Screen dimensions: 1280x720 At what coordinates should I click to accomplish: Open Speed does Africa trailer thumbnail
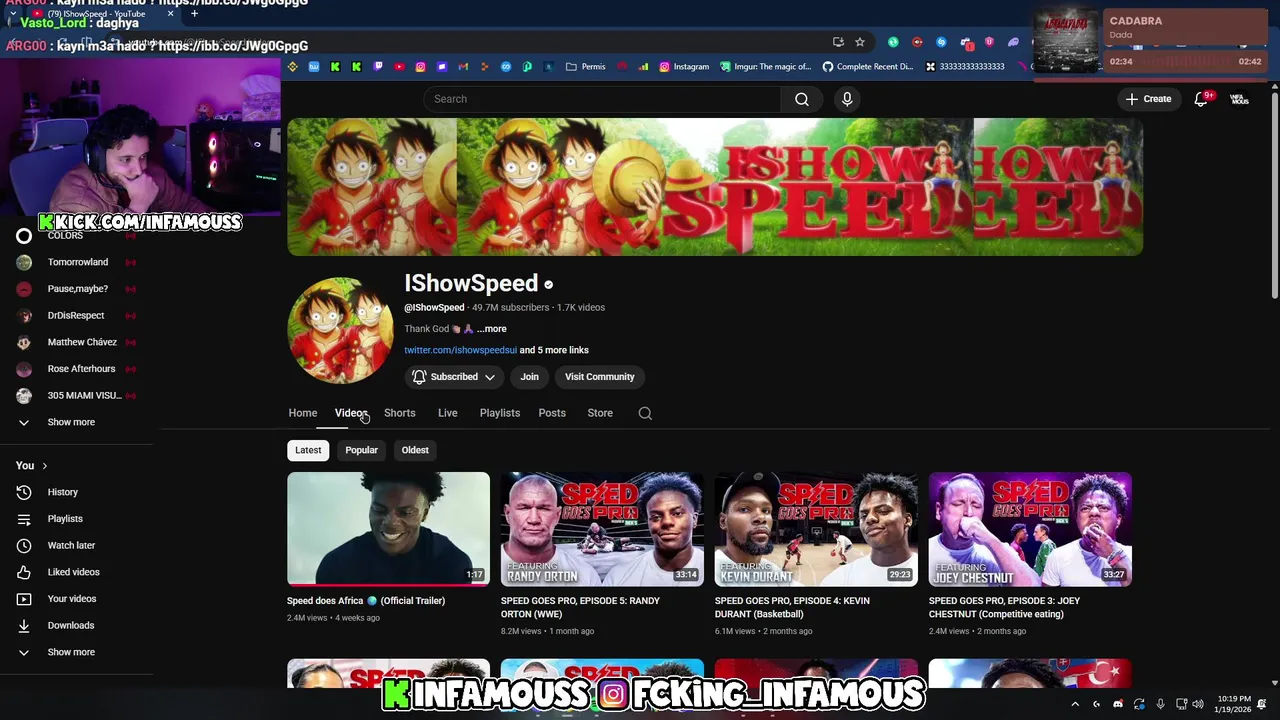coord(388,529)
